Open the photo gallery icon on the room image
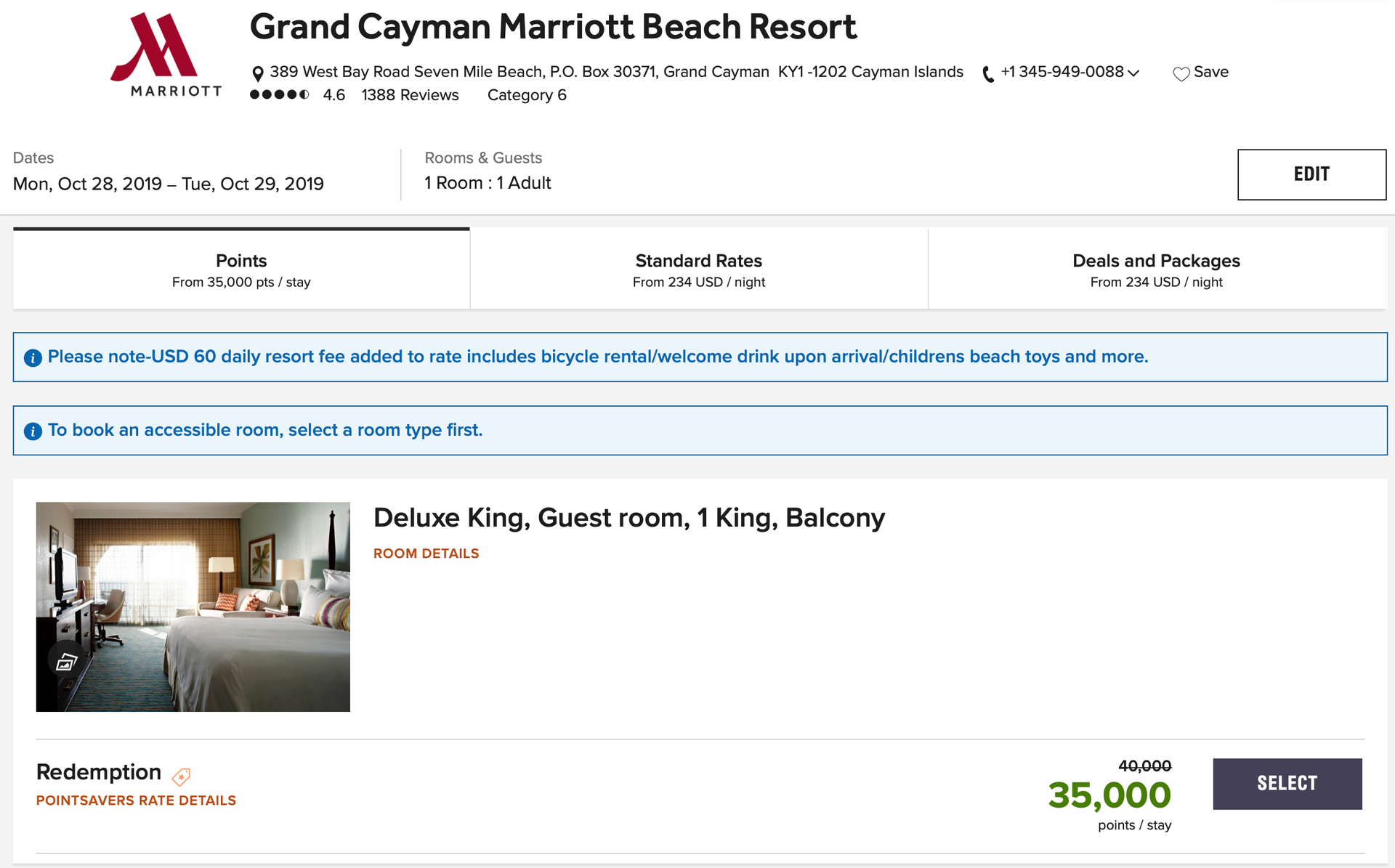The width and height of the screenshot is (1395, 868). 66,662
